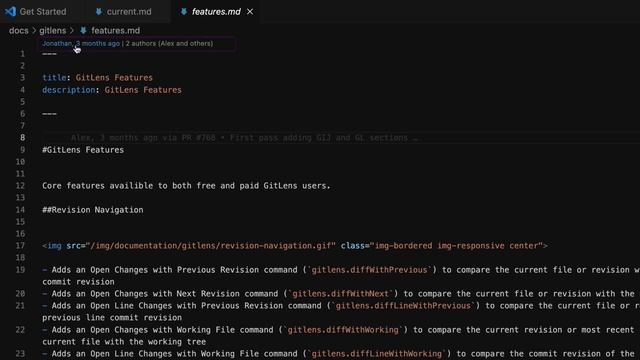Viewport: 640px width, 360px height.
Task: Click the 'title' key on line 3
Action: click(x=54, y=78)
